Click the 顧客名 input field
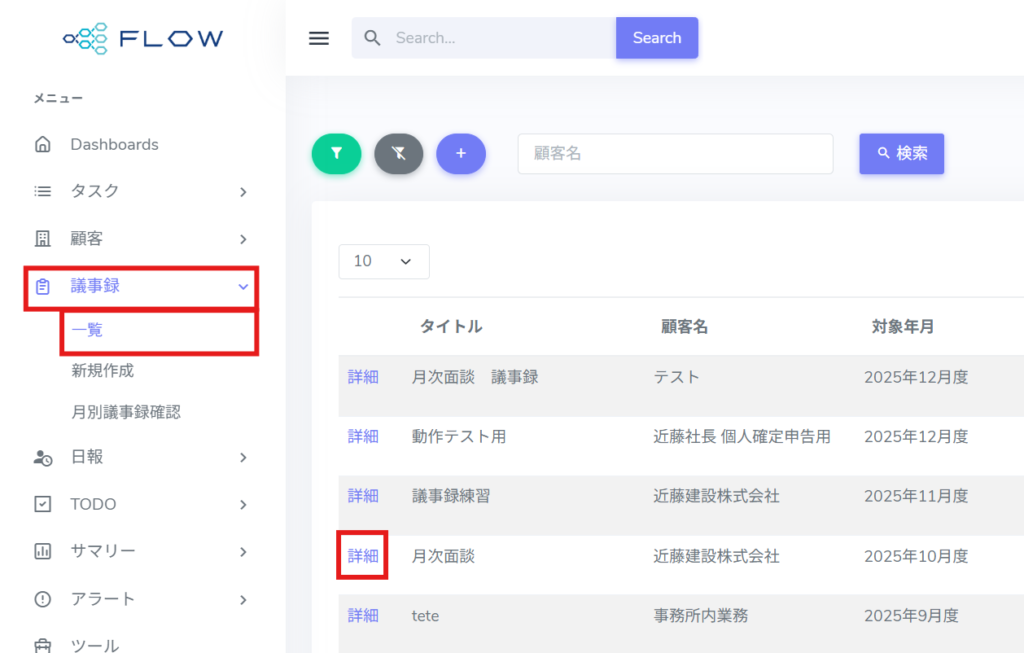This screenshot has height=653, width=1024. (x=675, y=154)
